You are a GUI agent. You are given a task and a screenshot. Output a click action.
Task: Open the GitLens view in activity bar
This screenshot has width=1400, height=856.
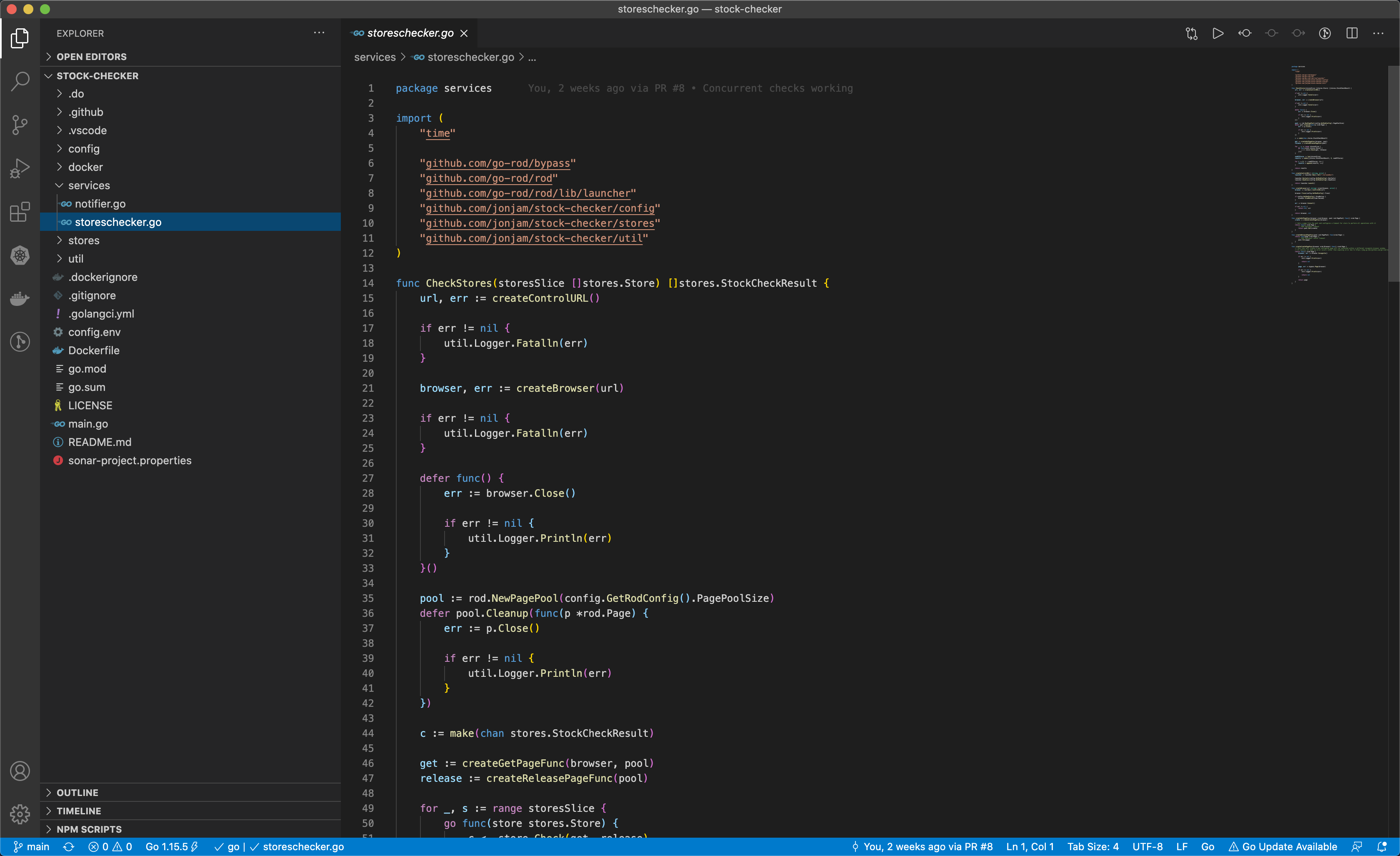tap(20, 342)
